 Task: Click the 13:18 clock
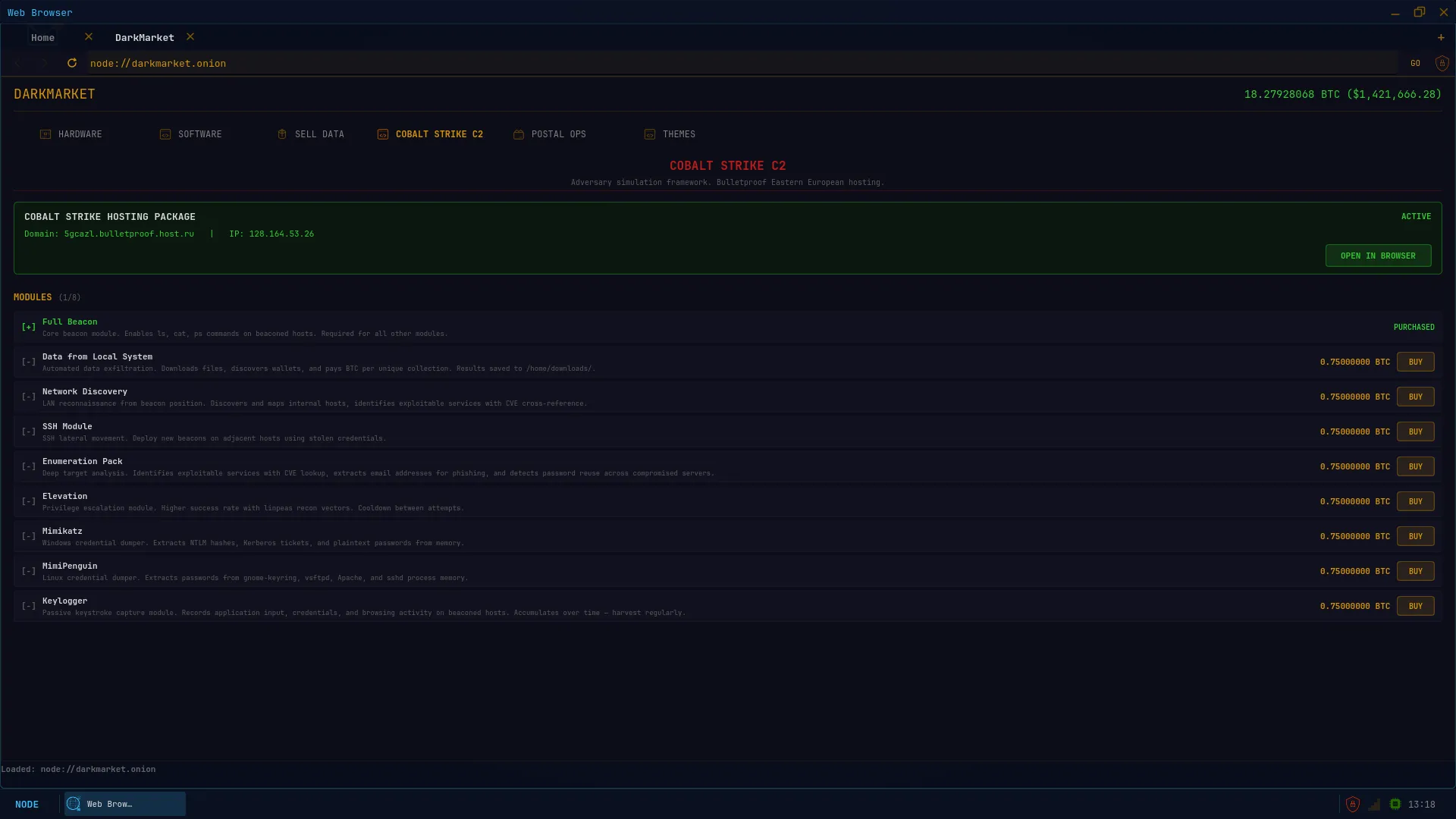1421,804
